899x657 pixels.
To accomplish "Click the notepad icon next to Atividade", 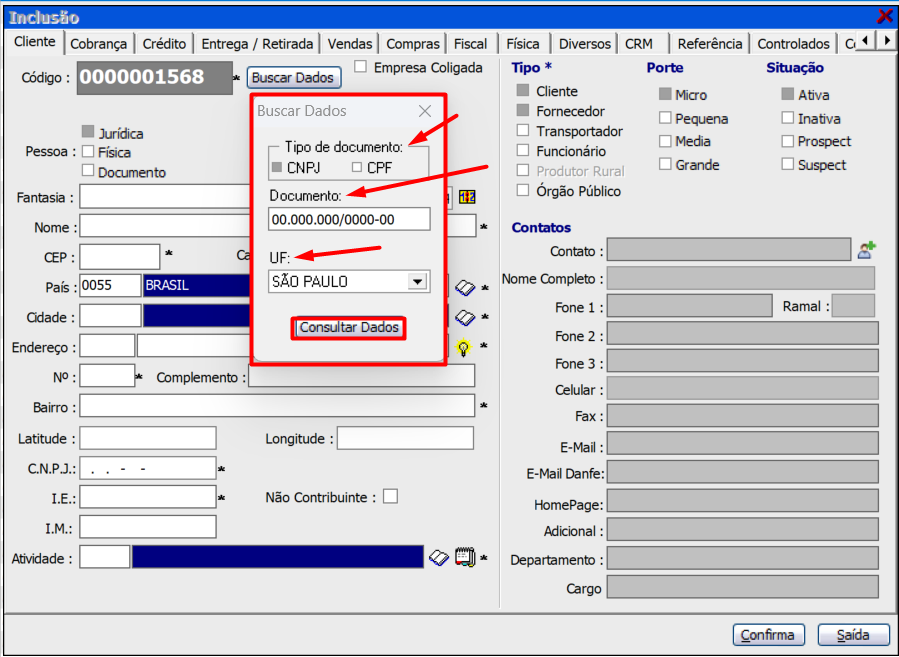I will pos(464,558).
